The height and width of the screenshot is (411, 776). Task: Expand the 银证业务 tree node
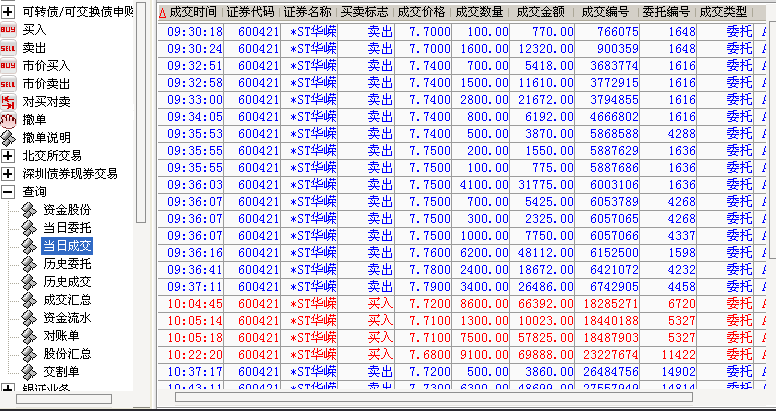[8, 388]
